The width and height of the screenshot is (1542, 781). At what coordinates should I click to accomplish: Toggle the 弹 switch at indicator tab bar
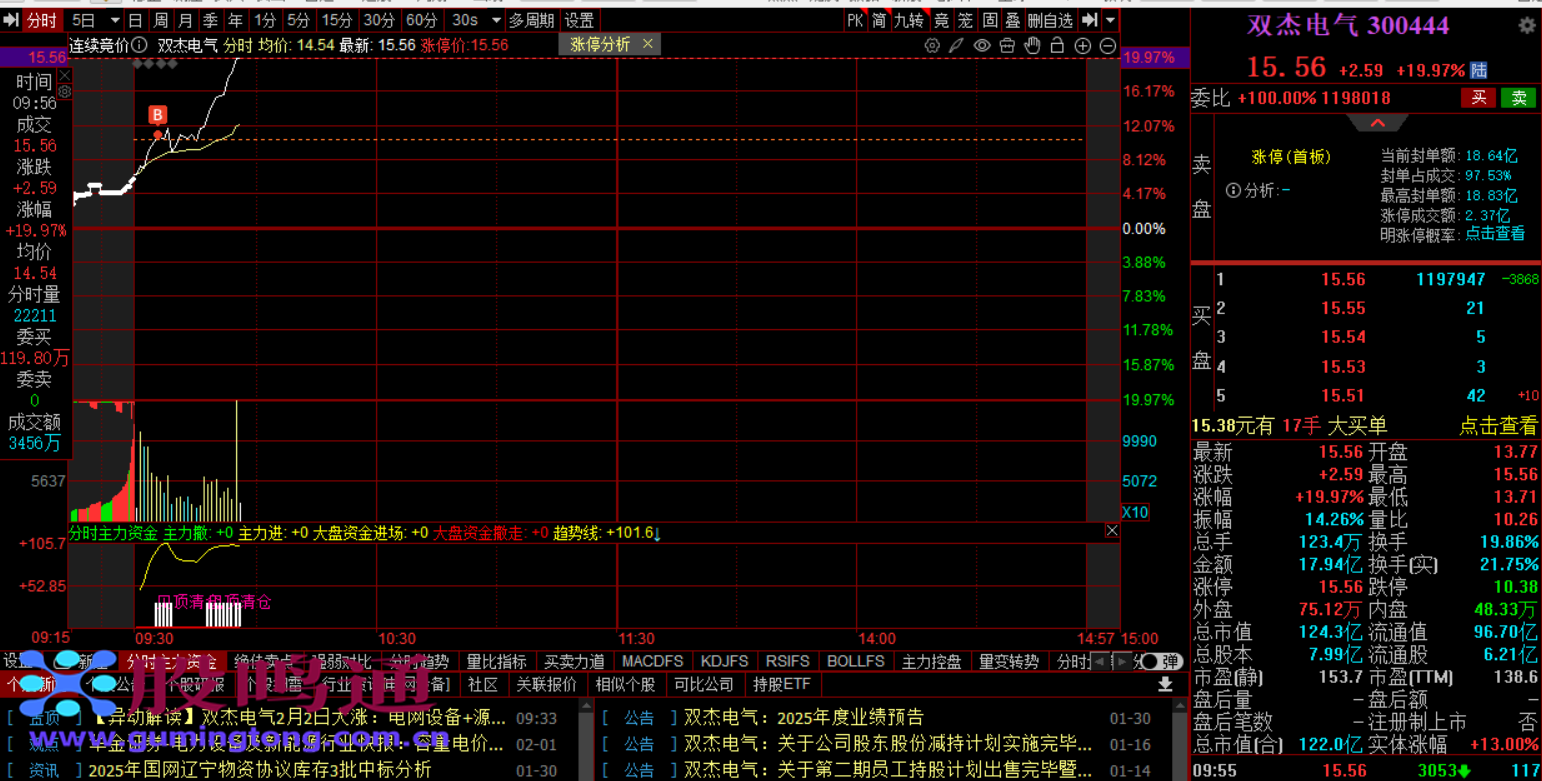tap(1160, 662)
